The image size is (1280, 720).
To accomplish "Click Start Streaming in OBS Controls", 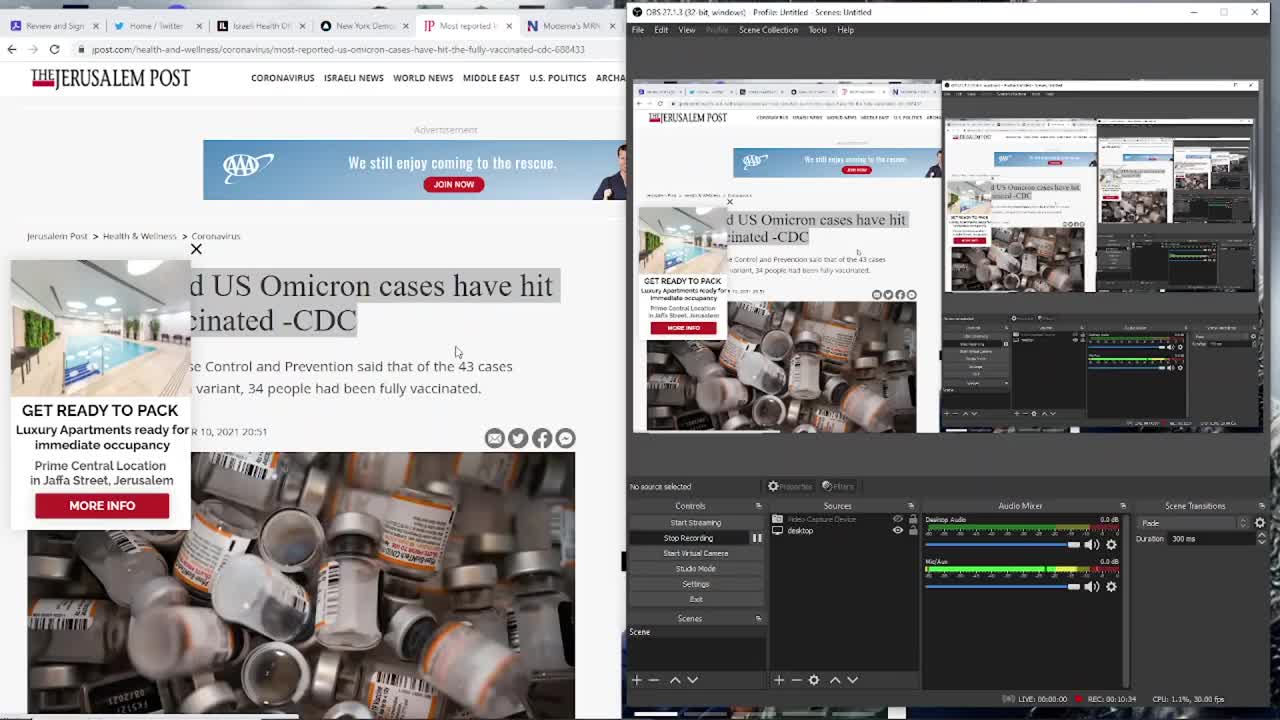I will coord(696,523).
